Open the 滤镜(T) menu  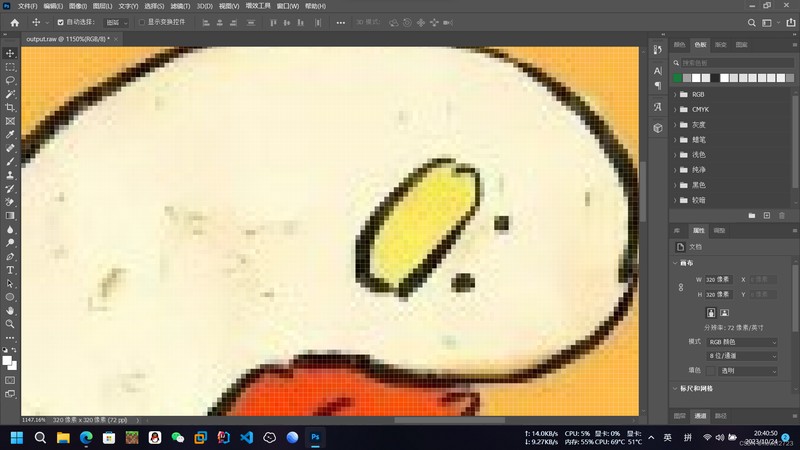tap(180, 6)
